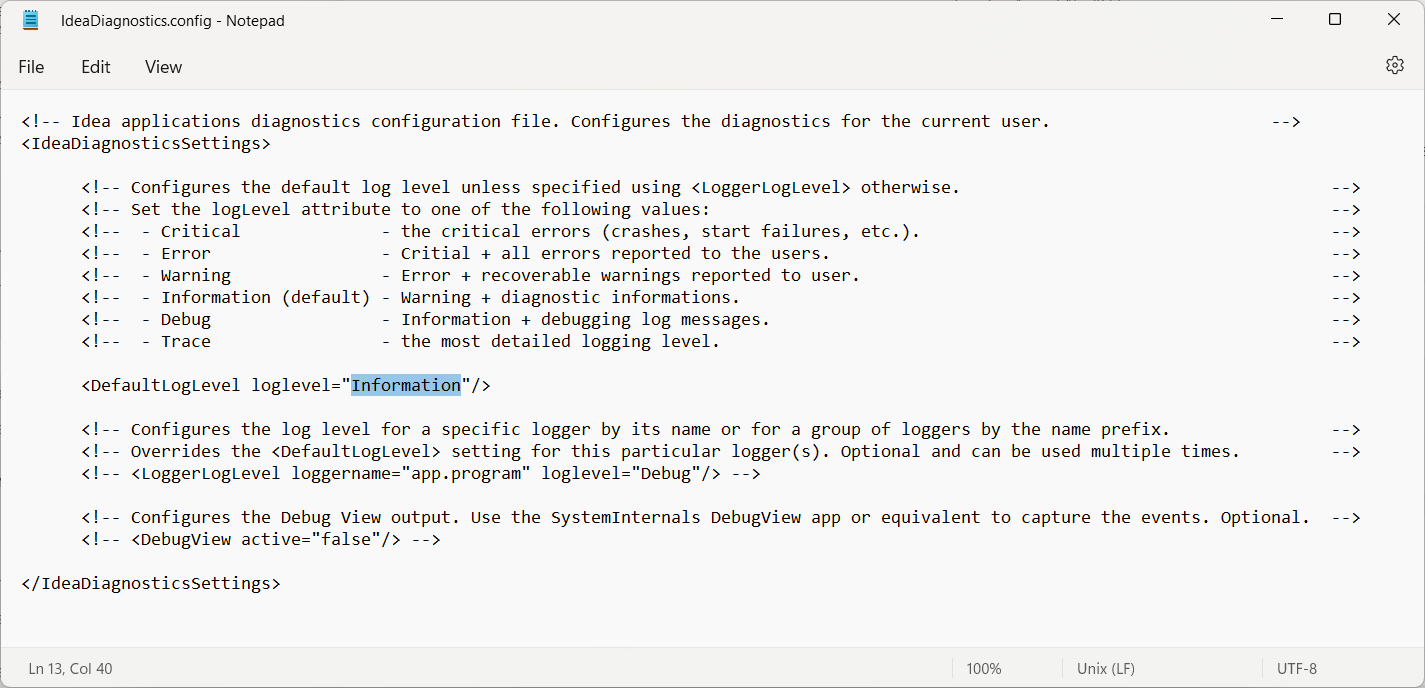Open the Edit menu
The width and height of the screenshot is (1425, 688).
96,67
